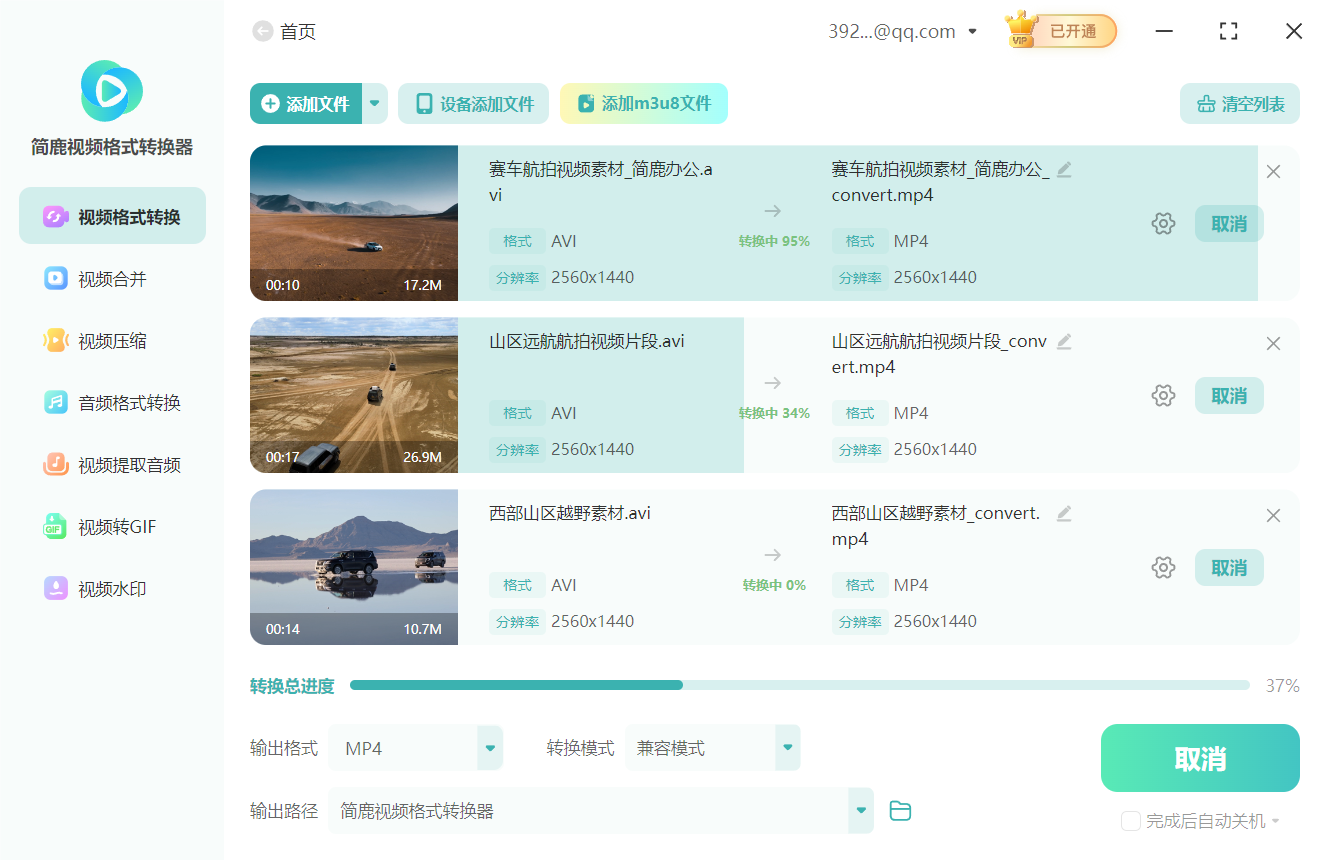Open the 视频压缩 feature
This screenshot has height=860, width=1326.
tap(111, 340)
